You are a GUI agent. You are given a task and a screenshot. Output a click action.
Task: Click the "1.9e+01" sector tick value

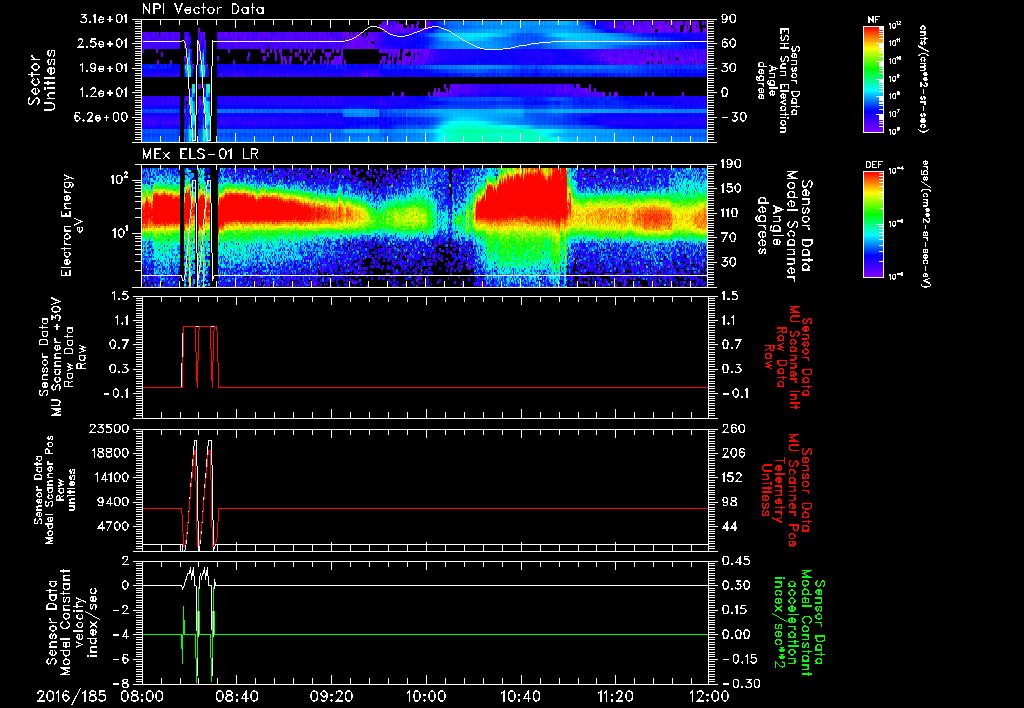(104, 68)
